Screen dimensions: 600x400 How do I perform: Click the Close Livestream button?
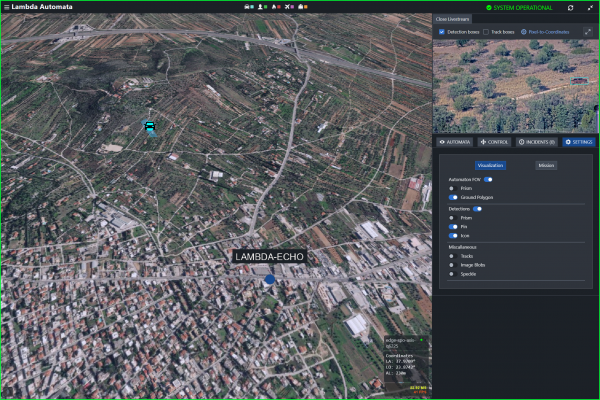pos(453,19)
